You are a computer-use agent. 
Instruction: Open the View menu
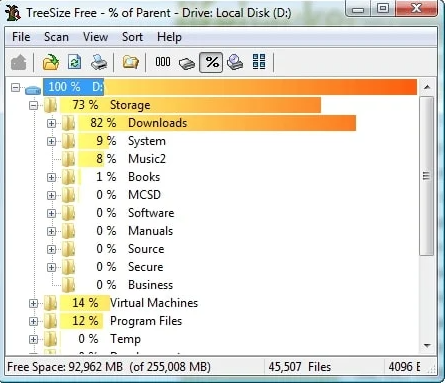pyautogui.click(x=95, y=37)
